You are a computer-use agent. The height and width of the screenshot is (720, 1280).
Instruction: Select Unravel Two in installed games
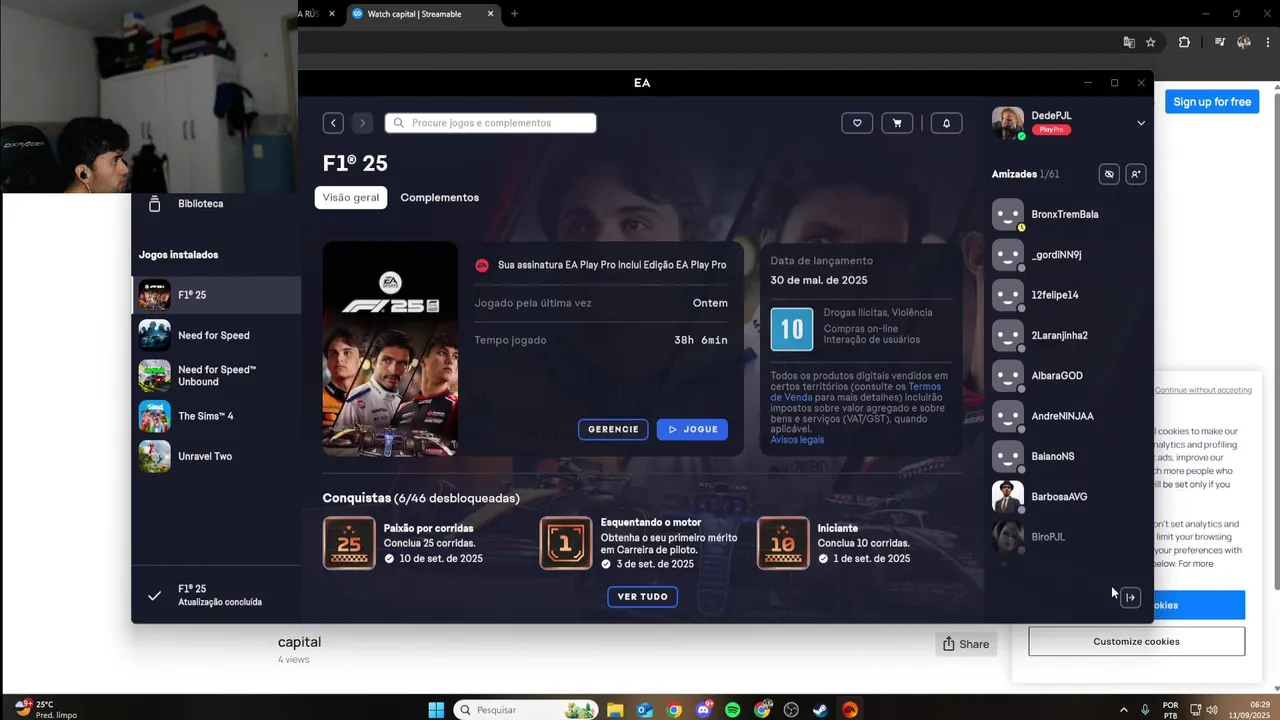coord(216,456)
